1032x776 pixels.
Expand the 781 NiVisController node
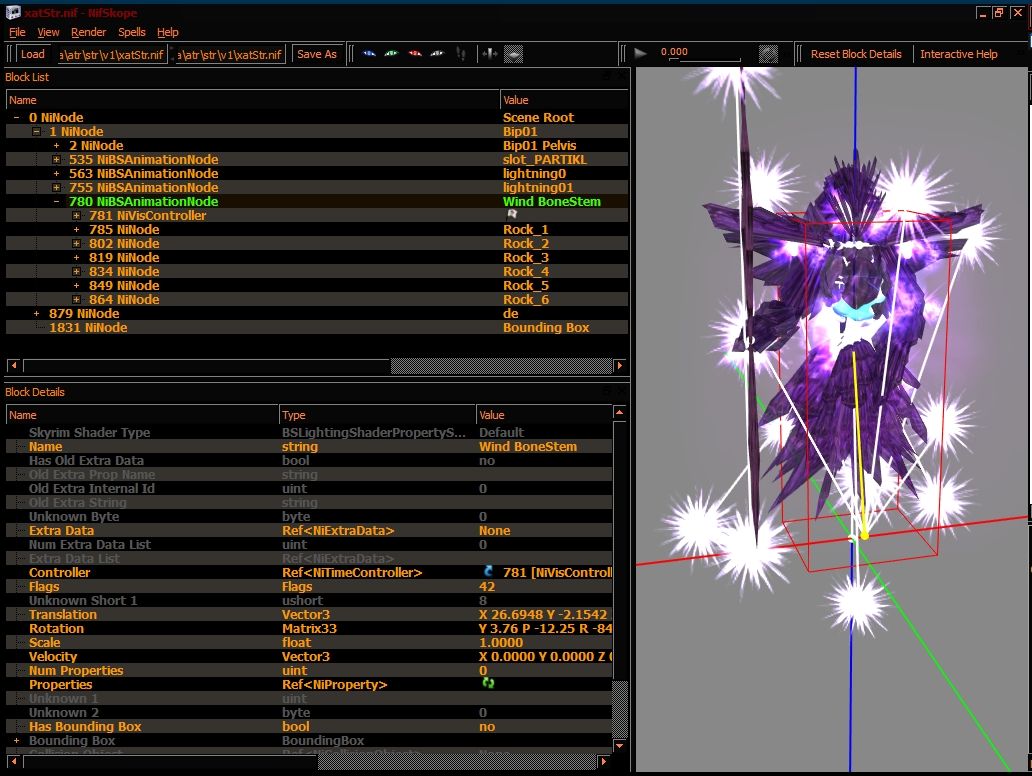76,215
